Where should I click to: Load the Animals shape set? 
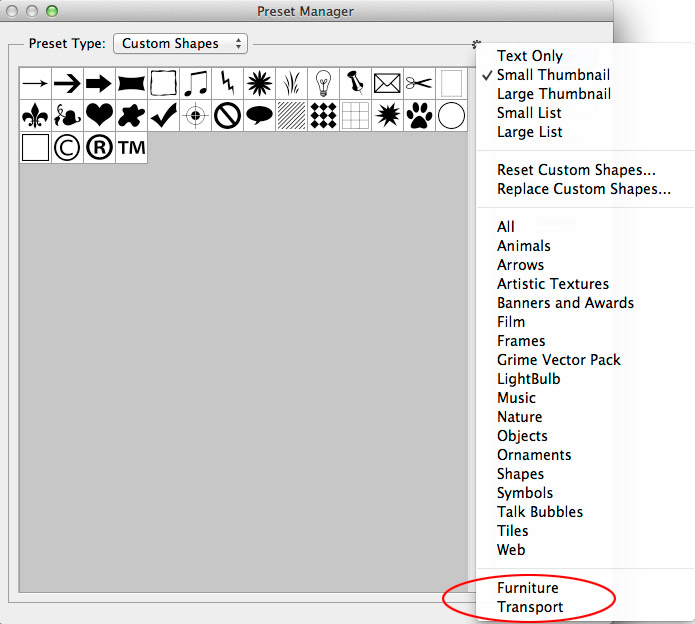point(523,246)
